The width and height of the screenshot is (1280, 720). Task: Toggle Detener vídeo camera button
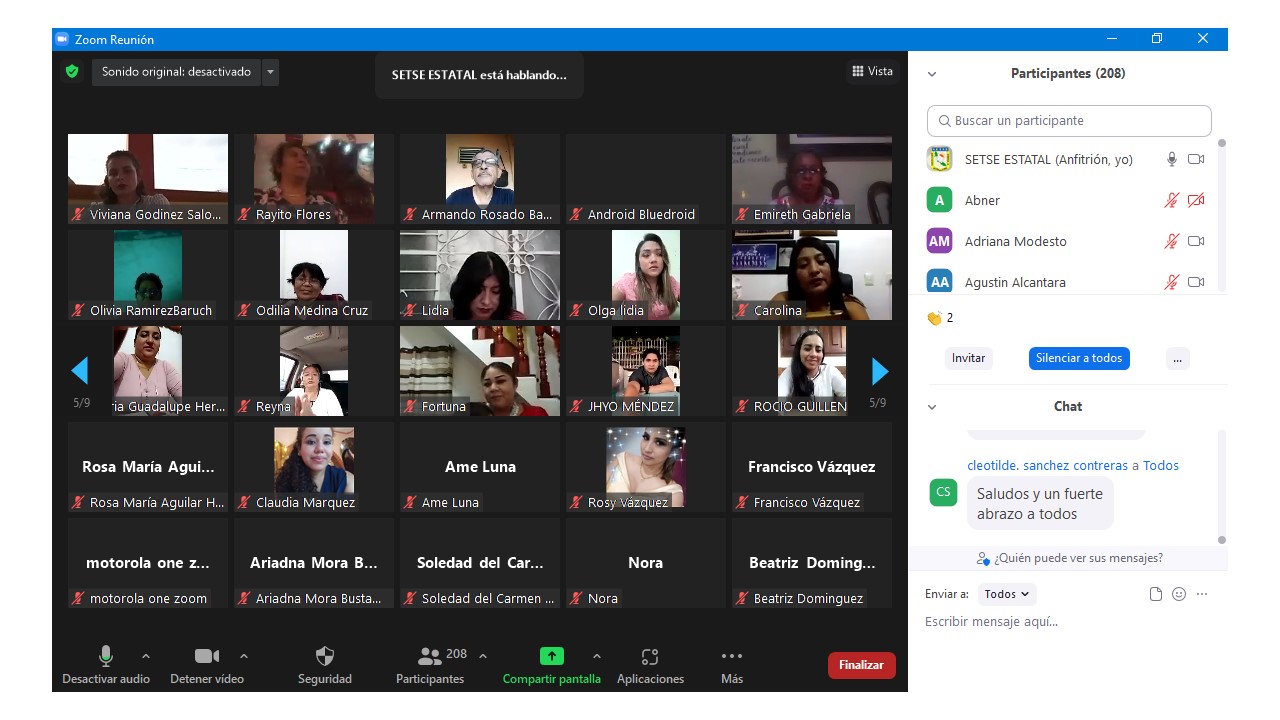[207, 666]
